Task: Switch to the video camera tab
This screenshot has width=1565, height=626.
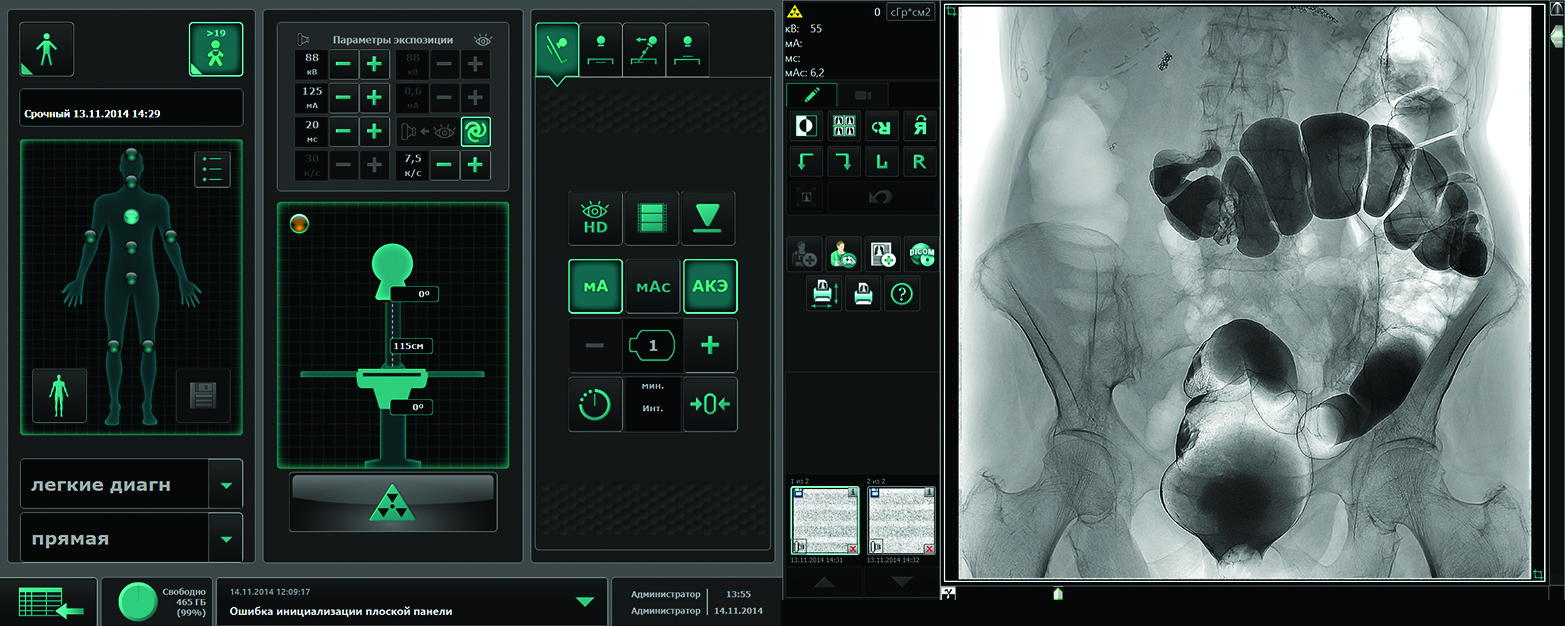Action: point(863,95)
